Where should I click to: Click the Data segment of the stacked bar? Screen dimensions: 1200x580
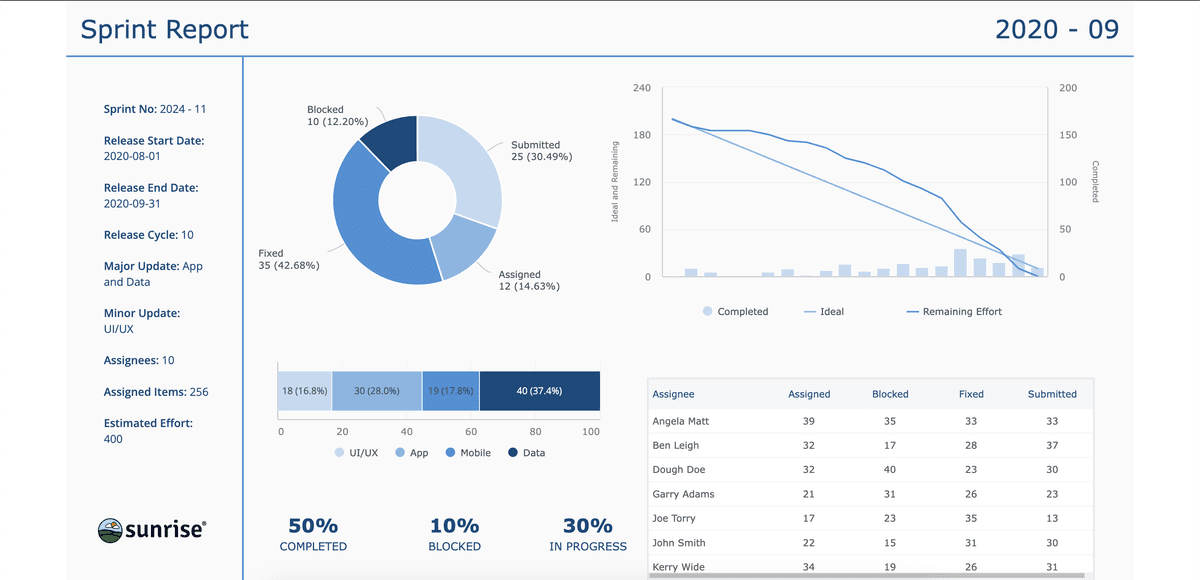pyautogui.click(x=540, y=390)
